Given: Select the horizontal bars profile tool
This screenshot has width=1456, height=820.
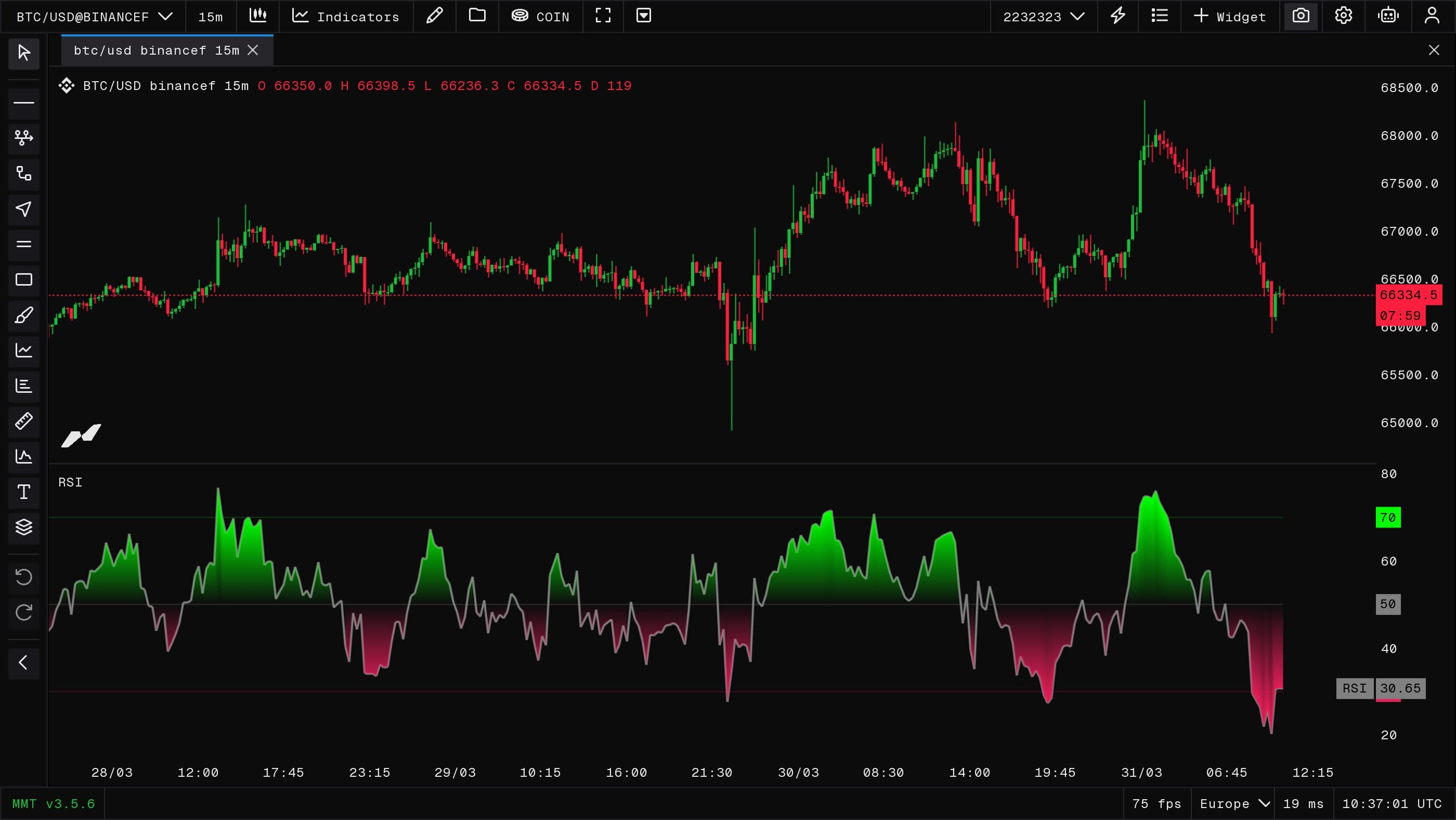Looking at the screenshot, I should [24, 386].
